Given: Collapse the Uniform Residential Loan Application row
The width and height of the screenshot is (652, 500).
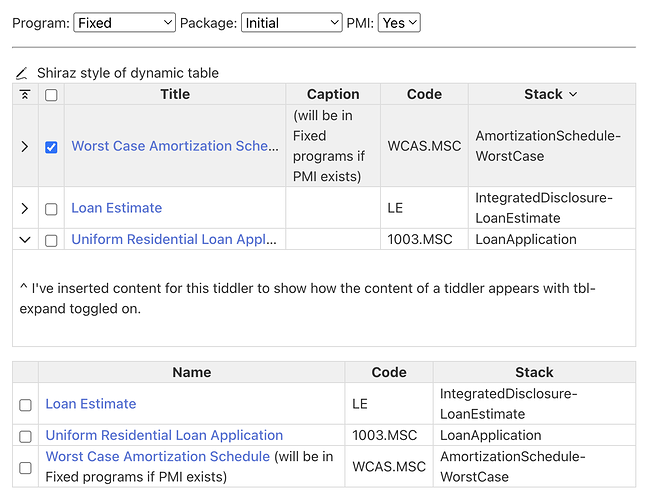Looking at the screenshot, I should coord(25,240).
